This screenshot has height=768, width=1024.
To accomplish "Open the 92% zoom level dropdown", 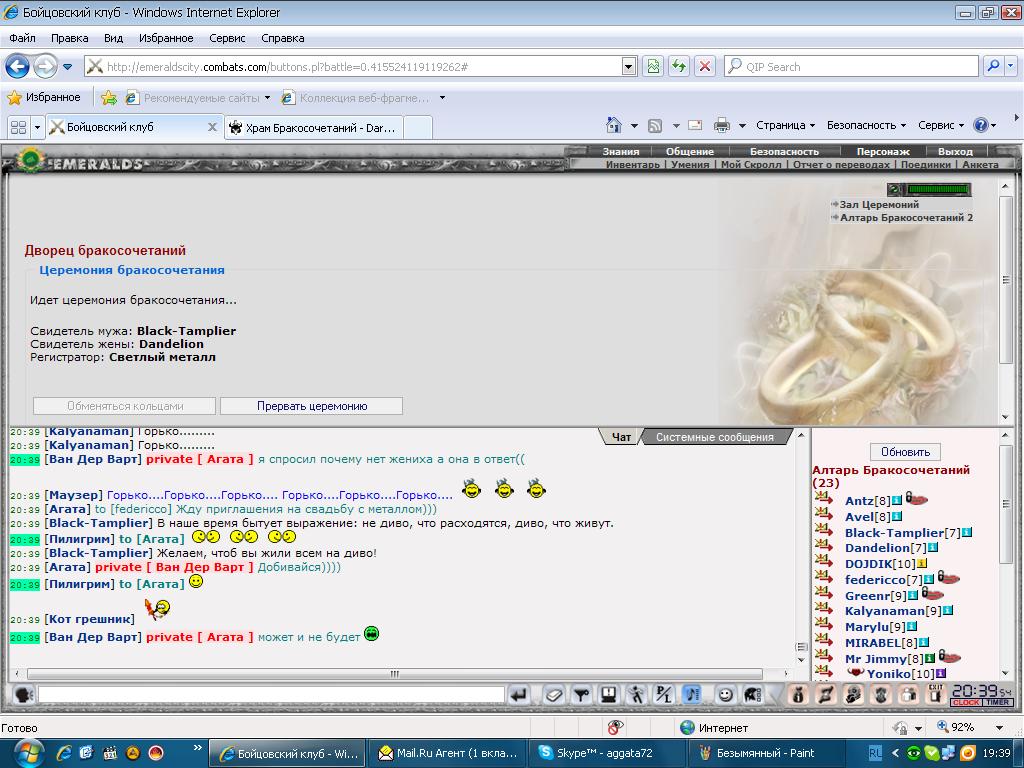I will click(x=999, y=728).
